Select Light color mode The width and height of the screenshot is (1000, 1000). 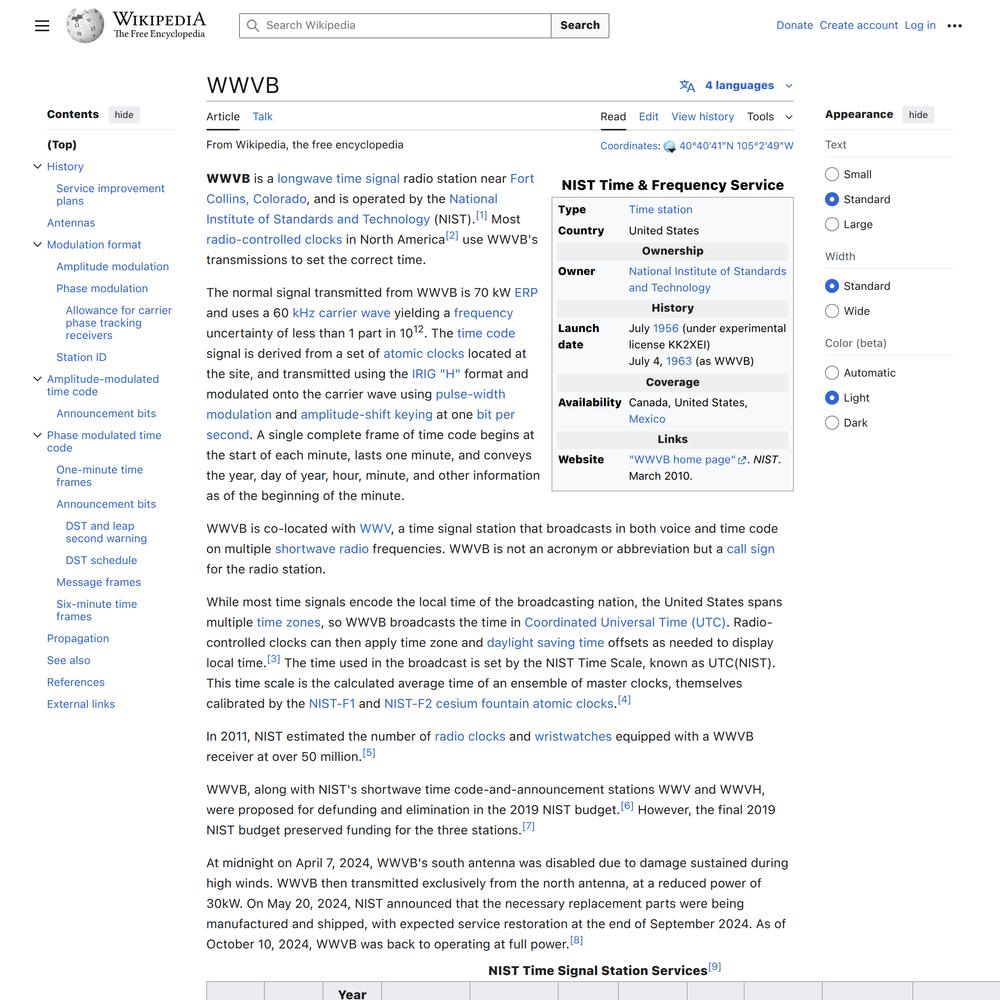coord(832,397)
